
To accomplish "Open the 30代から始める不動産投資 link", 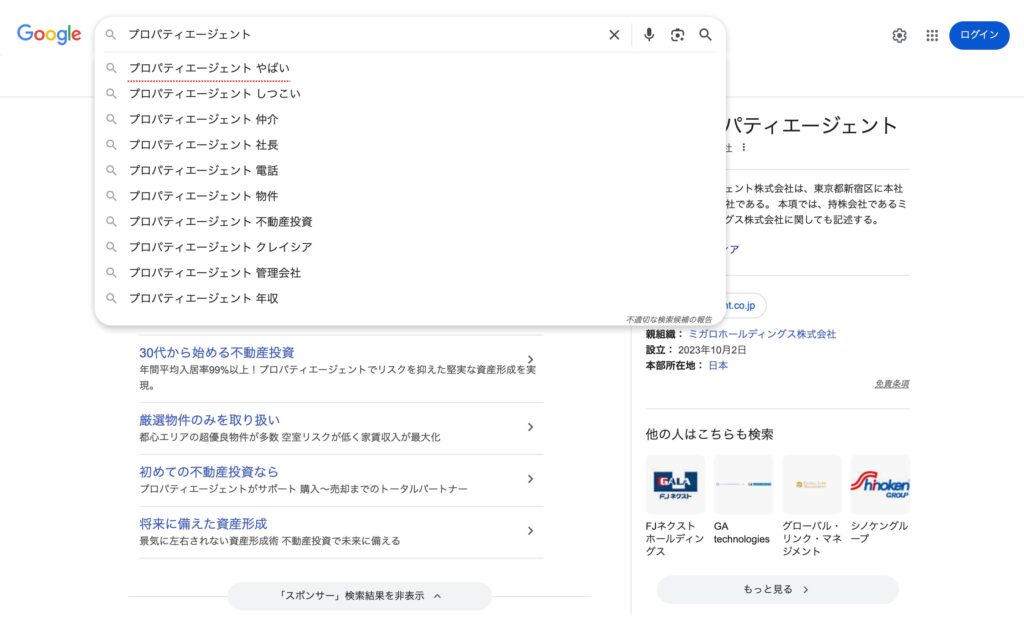I will pos(217,352).
